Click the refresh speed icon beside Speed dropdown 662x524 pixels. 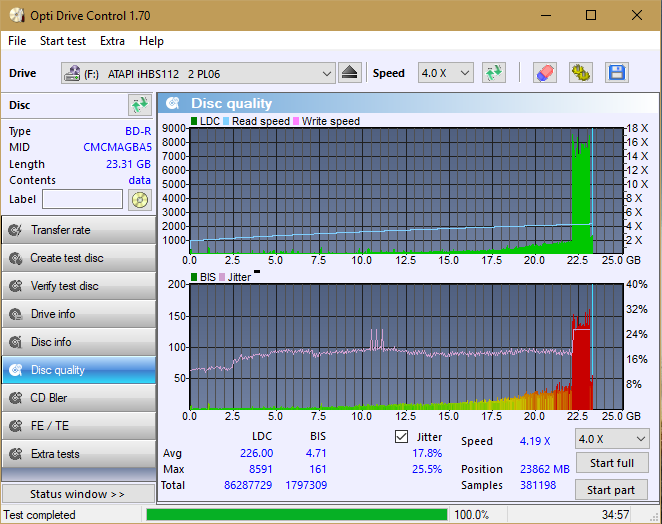point(494,73)
